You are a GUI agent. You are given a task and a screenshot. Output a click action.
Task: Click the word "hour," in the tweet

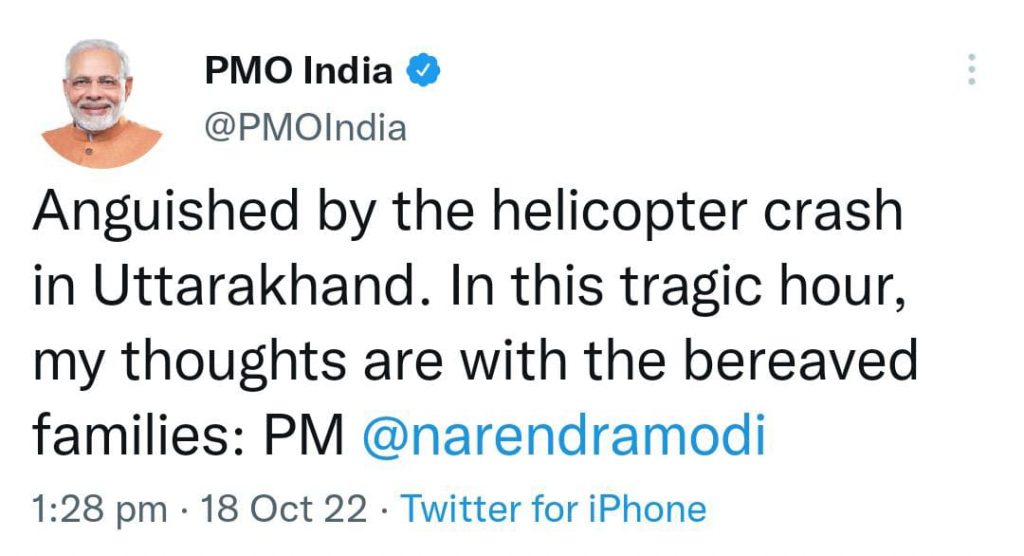click(x=837, y=287)
